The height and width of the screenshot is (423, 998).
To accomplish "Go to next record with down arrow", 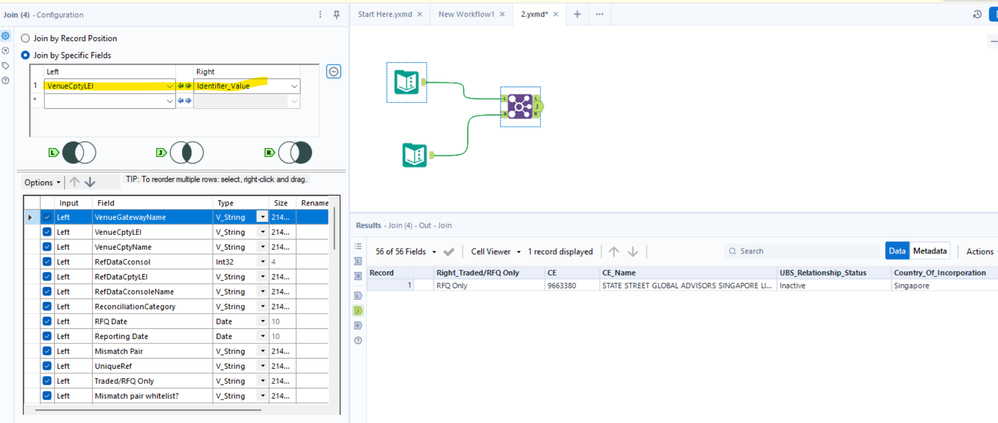I will (x=633, y=252).
